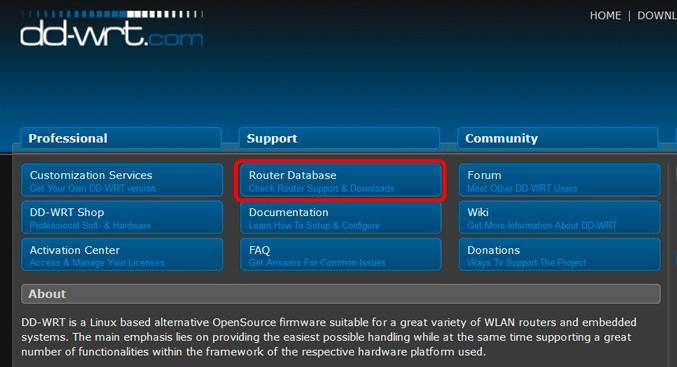Open the HOME navigation link
This screenshot has height=367, width=677.
point(605,16)
